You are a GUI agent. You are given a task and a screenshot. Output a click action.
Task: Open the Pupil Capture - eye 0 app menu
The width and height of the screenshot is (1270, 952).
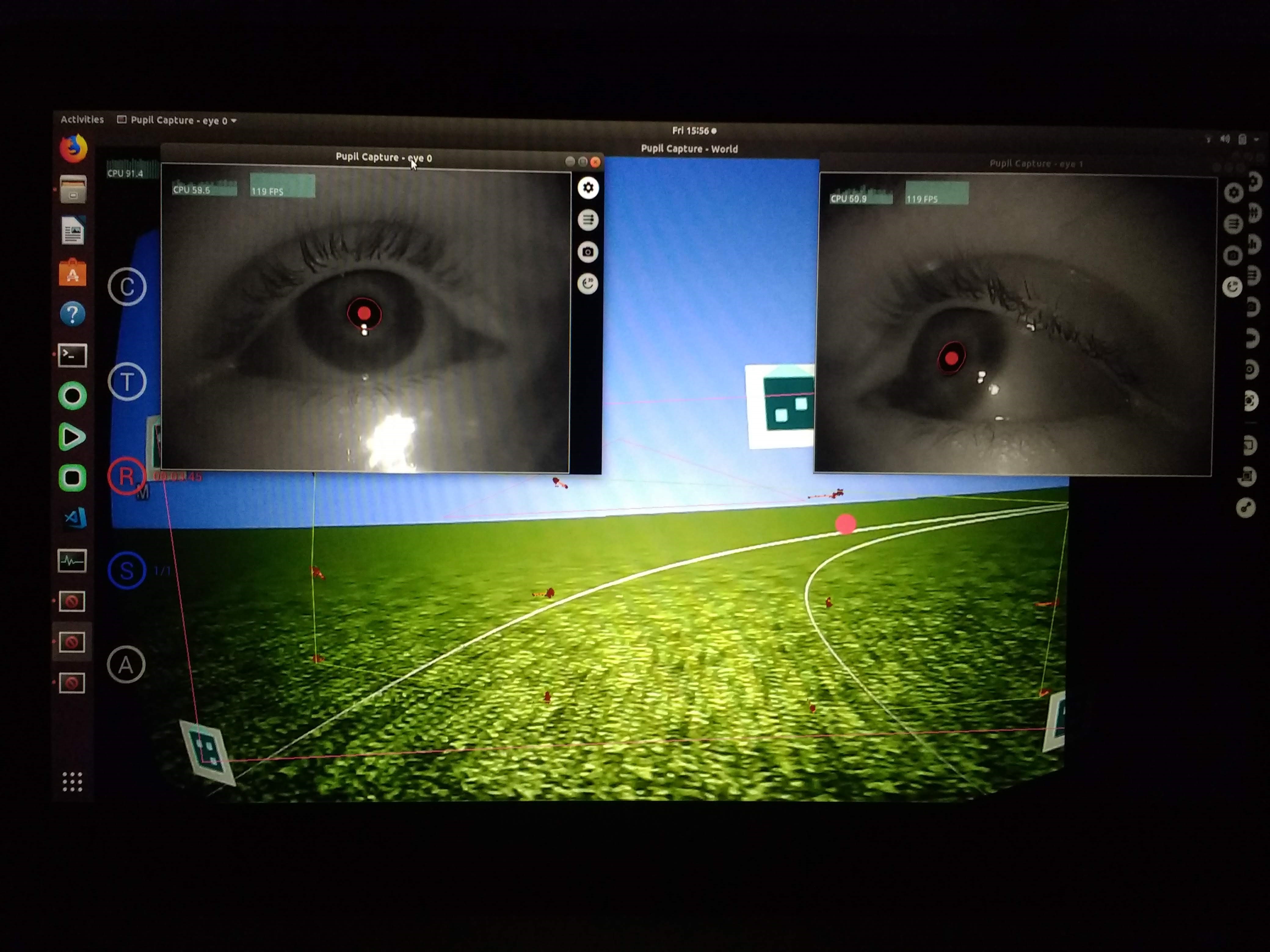[177, 120]
